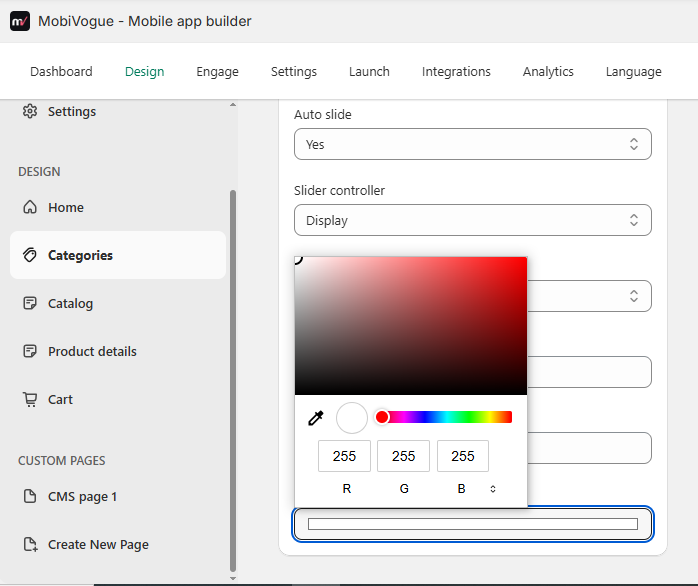Click the Home house icon

pos(30,207)
